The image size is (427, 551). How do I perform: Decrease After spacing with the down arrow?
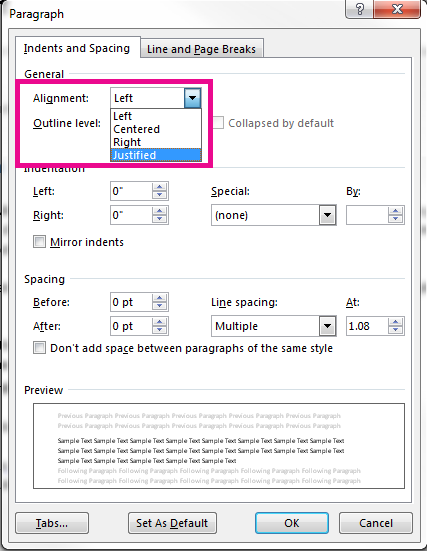(x=160, y=330)
